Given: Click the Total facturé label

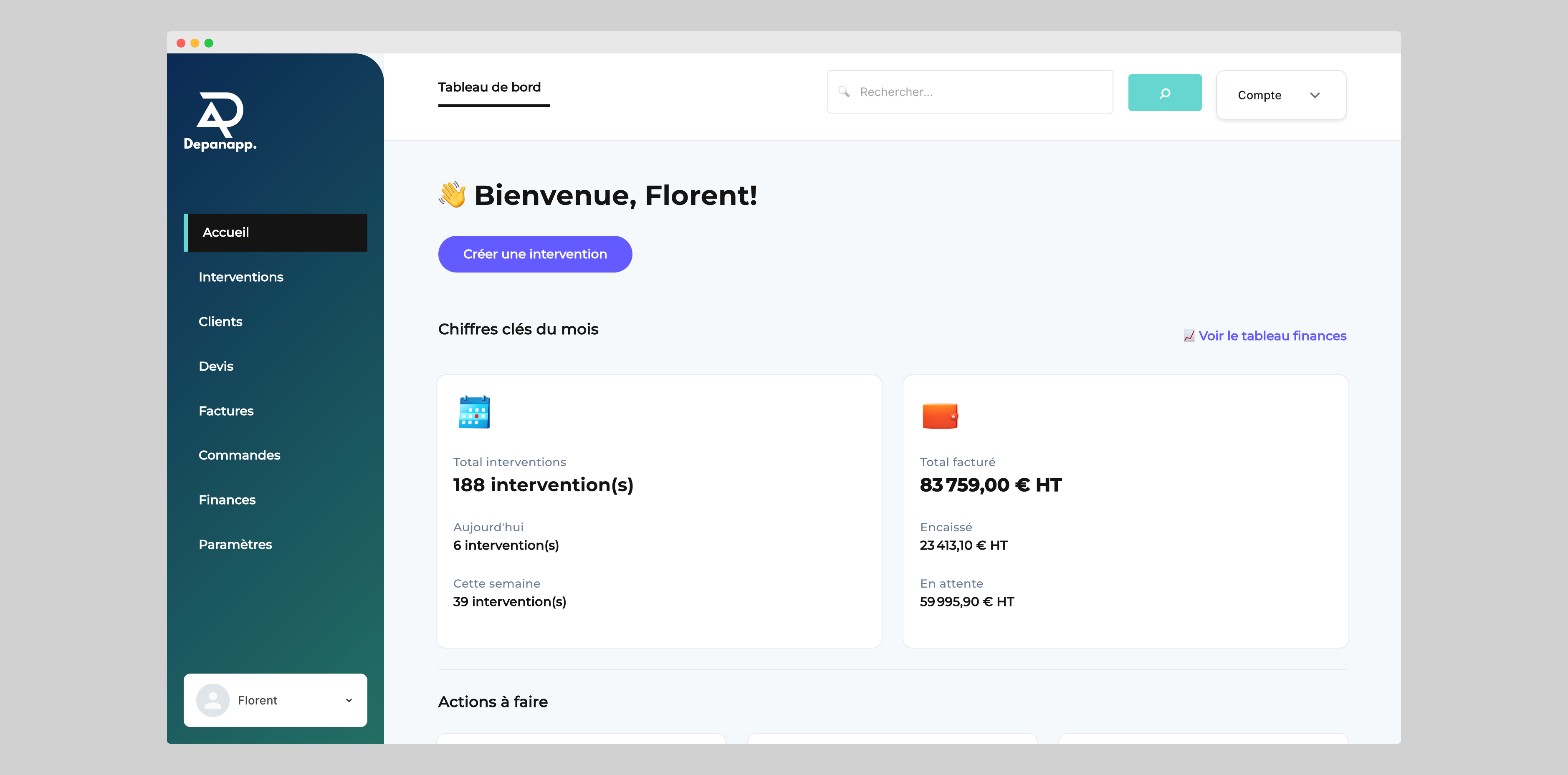Looking at the screenshot, I should (958, 462).
